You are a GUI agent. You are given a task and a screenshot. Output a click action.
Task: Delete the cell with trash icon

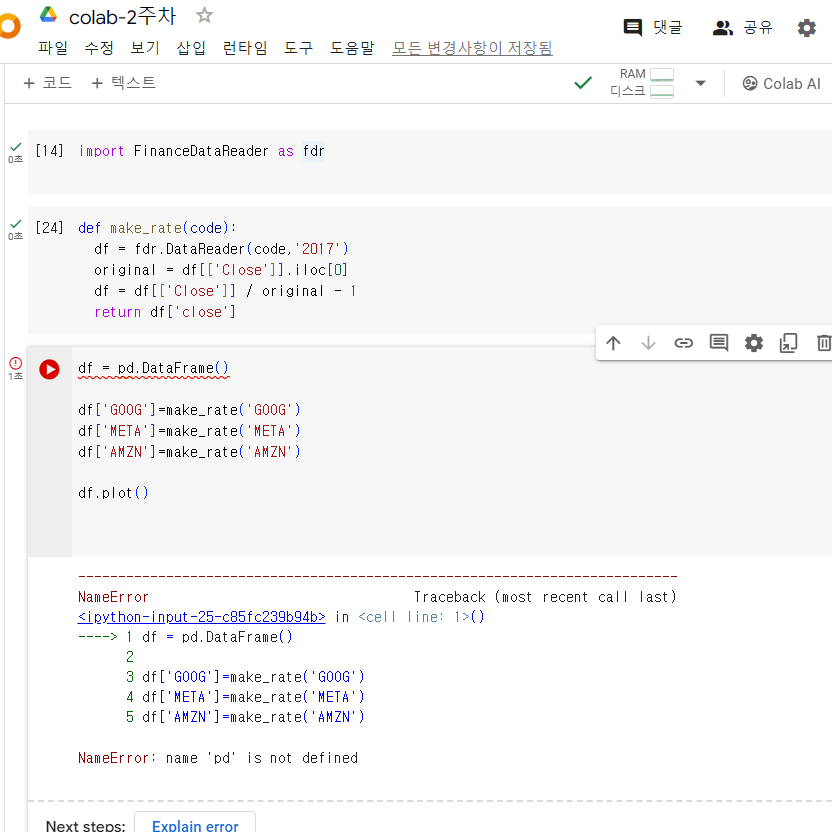[x=824, y=343]
